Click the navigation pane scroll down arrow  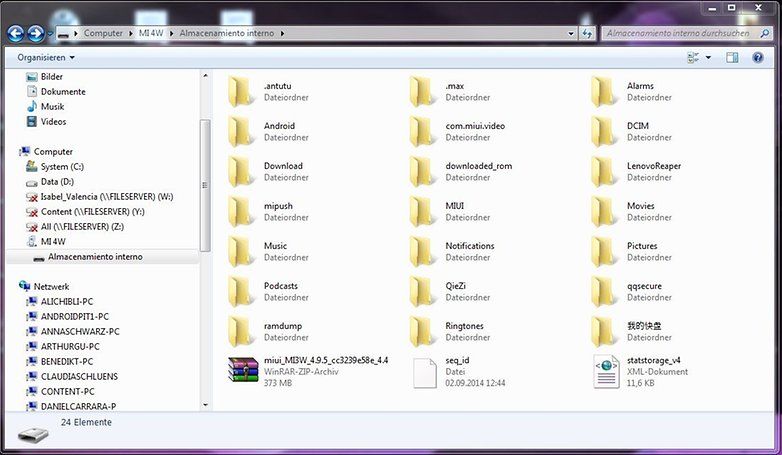click(205, 405)
